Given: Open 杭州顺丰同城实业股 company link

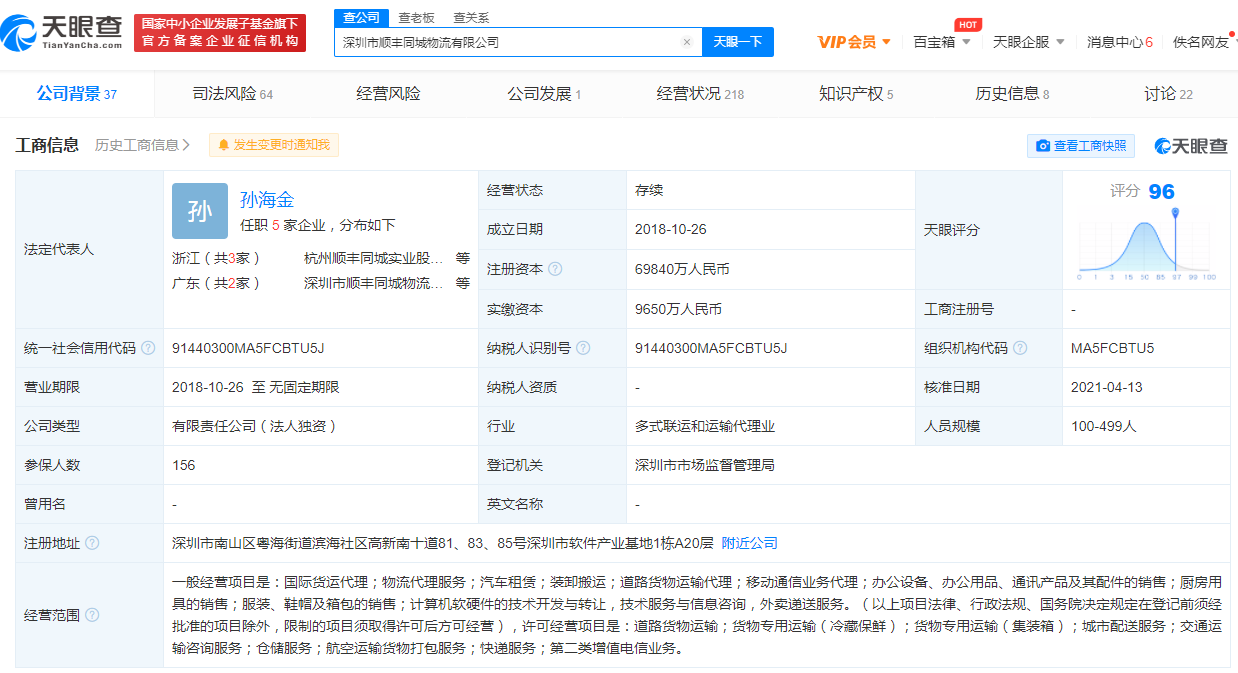Looking at the screenshot, I should (373, 257).
